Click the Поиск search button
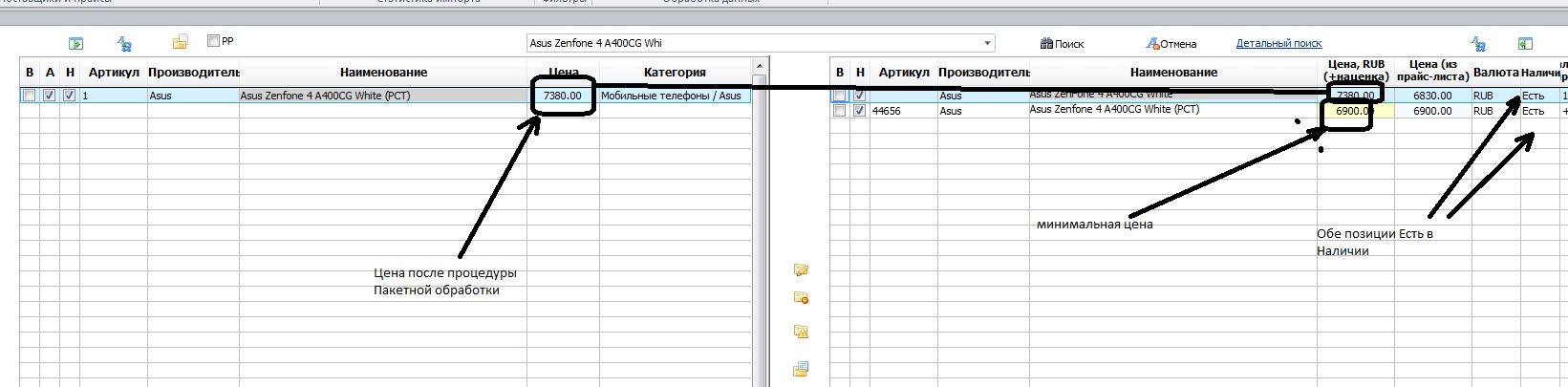 point(1063,43)
